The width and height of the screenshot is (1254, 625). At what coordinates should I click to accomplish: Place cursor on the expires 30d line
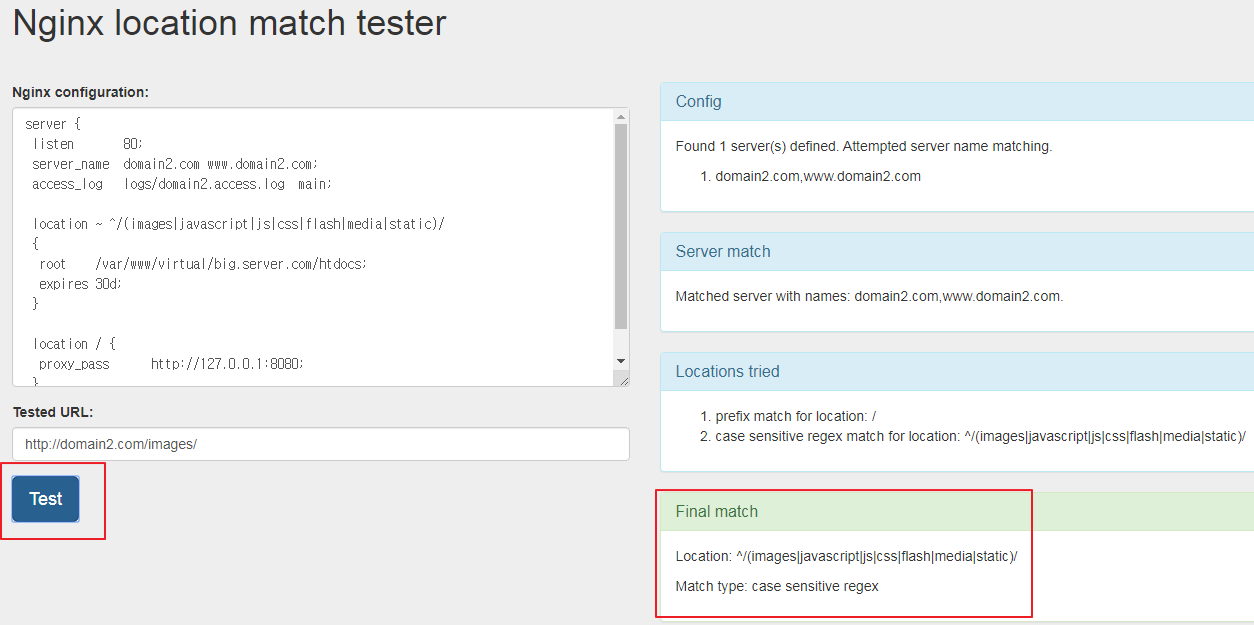click(x=80, y=284)
